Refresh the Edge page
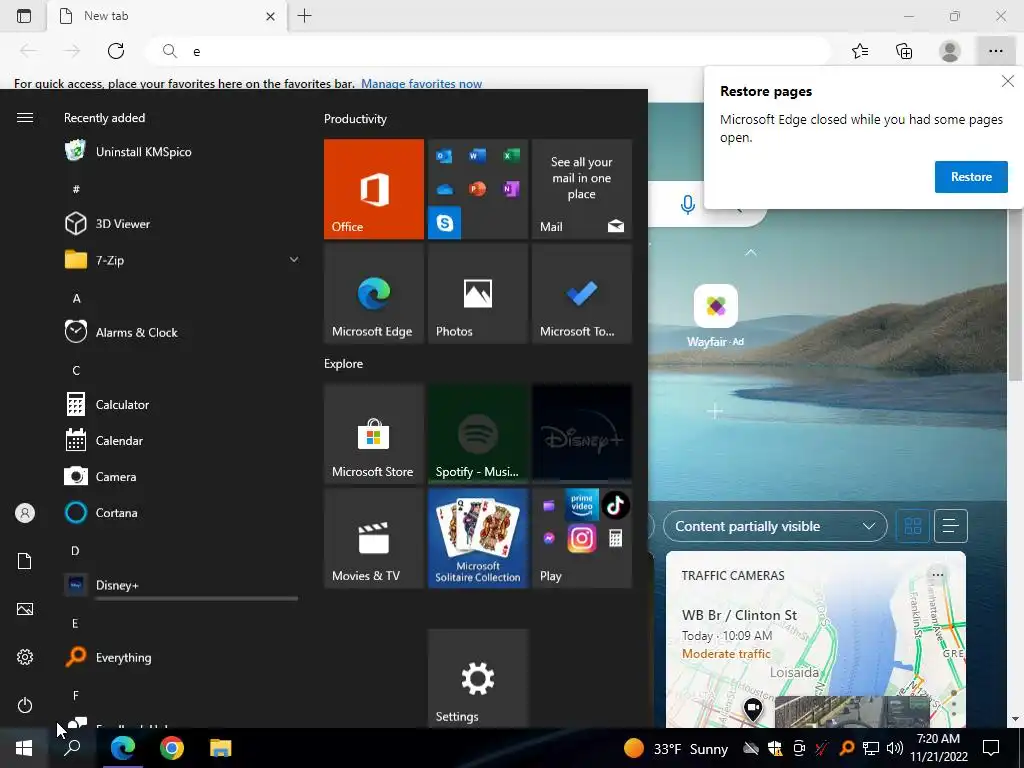Screen dimensions: 1024x768 point(116,51)
